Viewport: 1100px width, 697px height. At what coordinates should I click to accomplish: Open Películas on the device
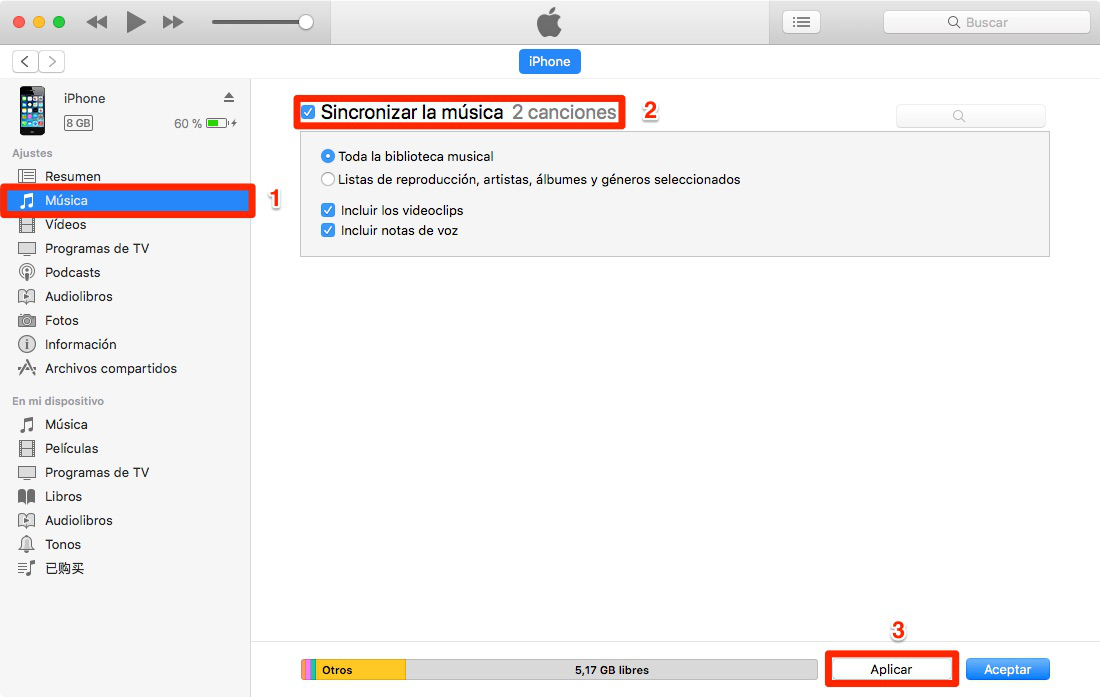(72, 448)
